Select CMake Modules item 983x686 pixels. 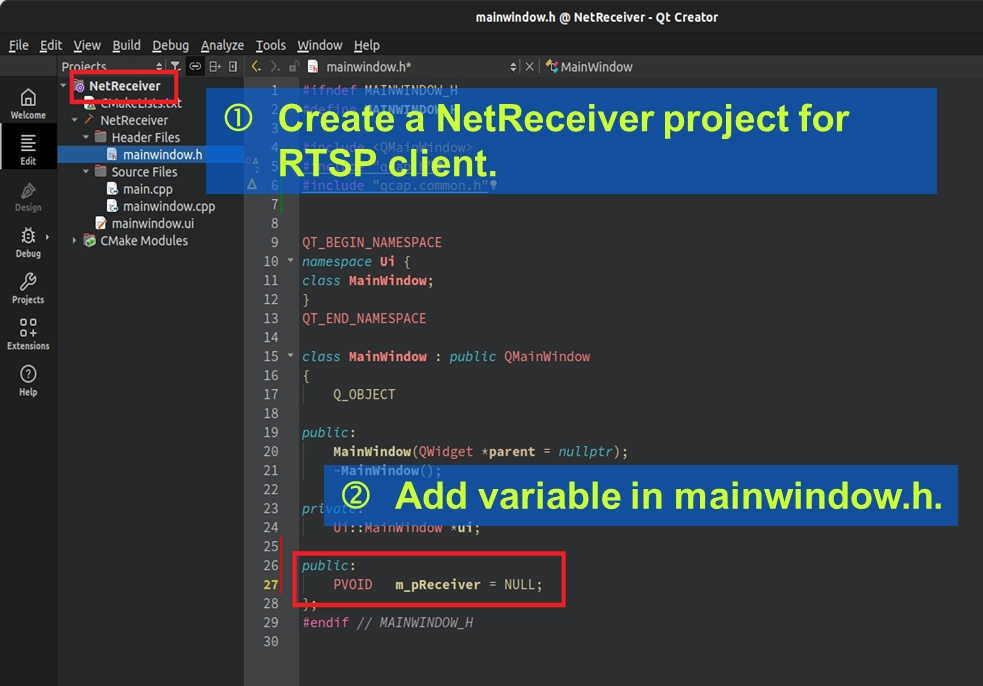pos(144,240)
